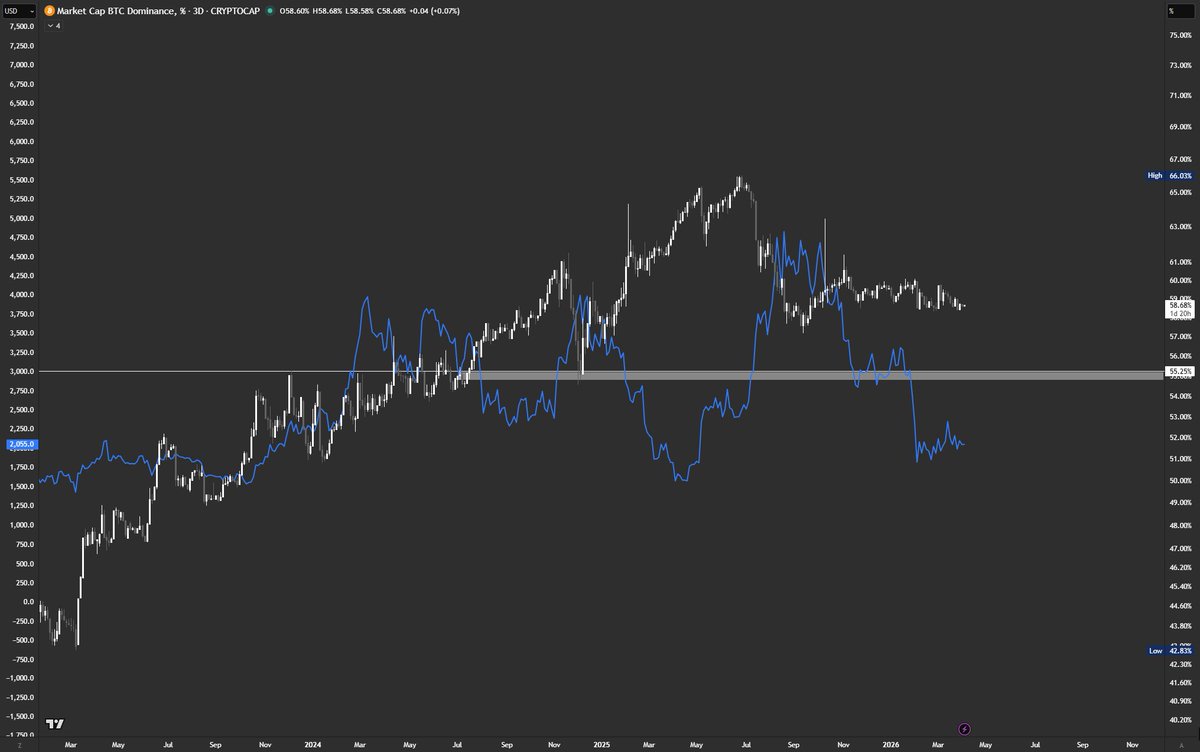The height and width of the screenshot is (752, 1200).
Task: Select the High 66.03% price label
Action: 1169,175
